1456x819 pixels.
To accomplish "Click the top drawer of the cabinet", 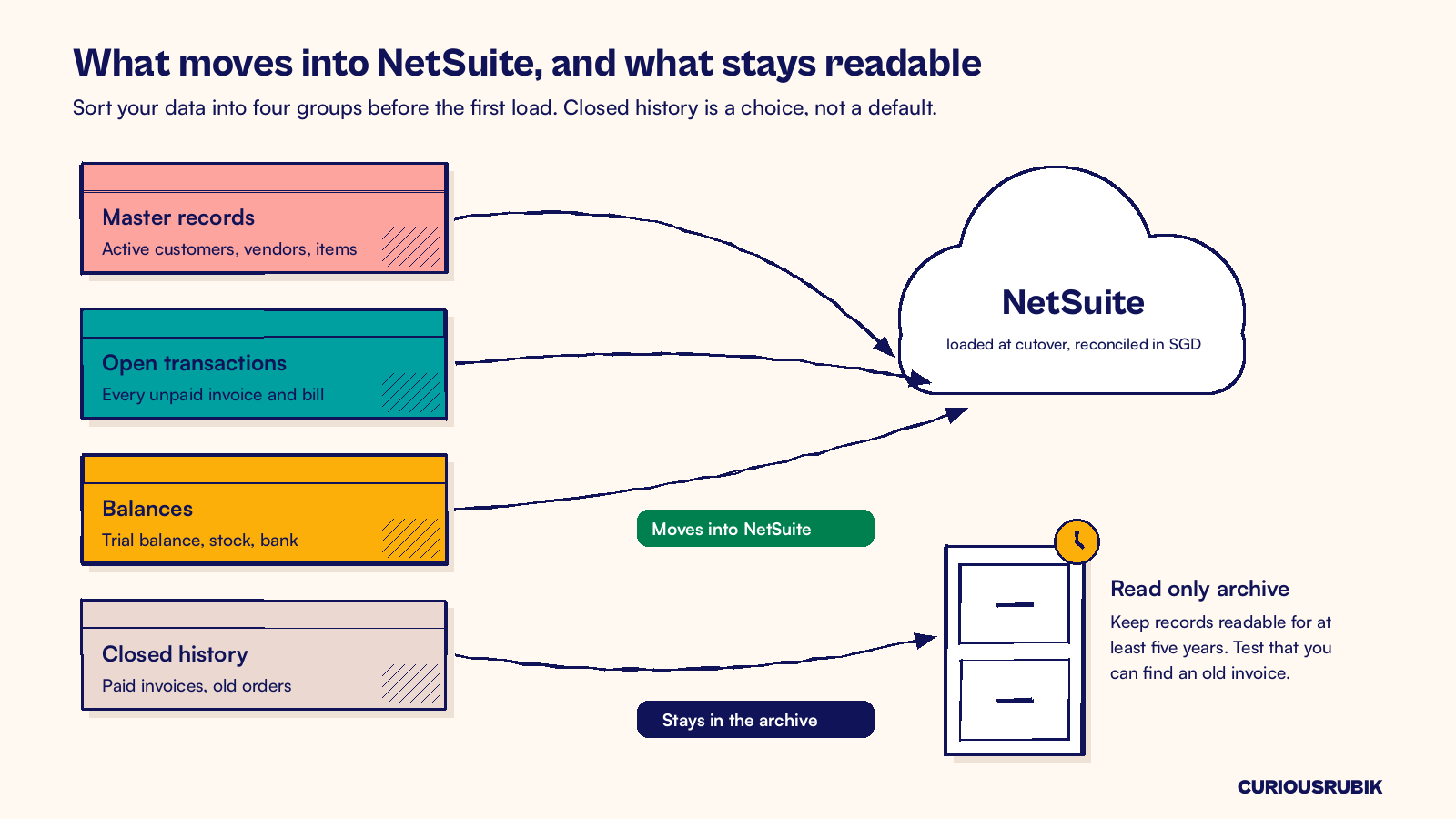I will pos(1015,604).
